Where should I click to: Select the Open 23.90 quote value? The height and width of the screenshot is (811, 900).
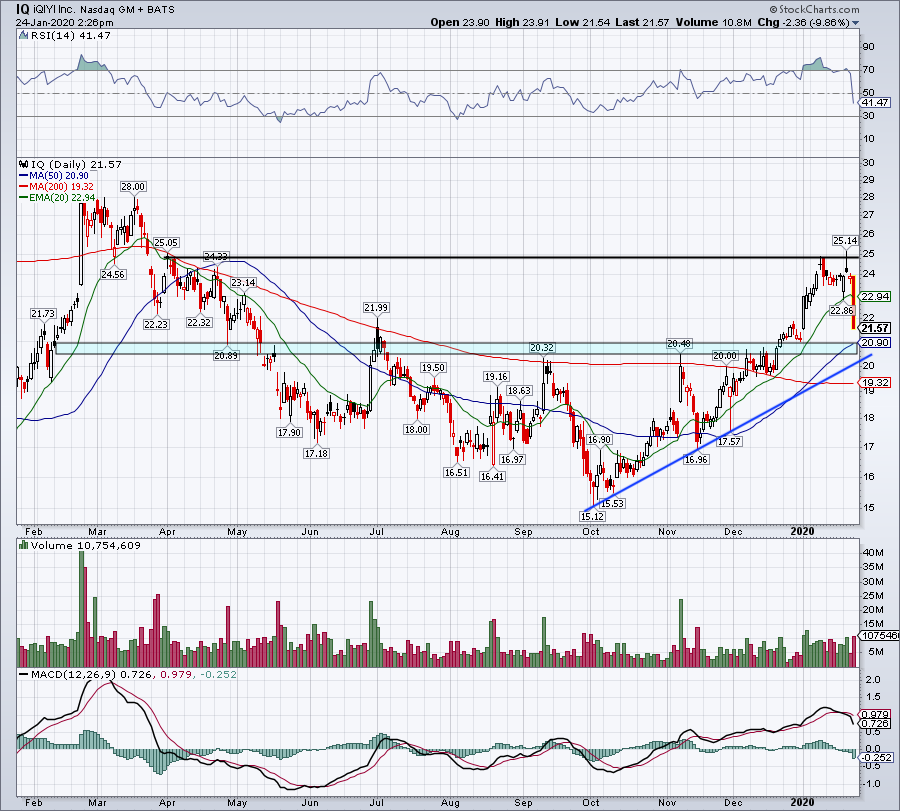pos(460,22)
